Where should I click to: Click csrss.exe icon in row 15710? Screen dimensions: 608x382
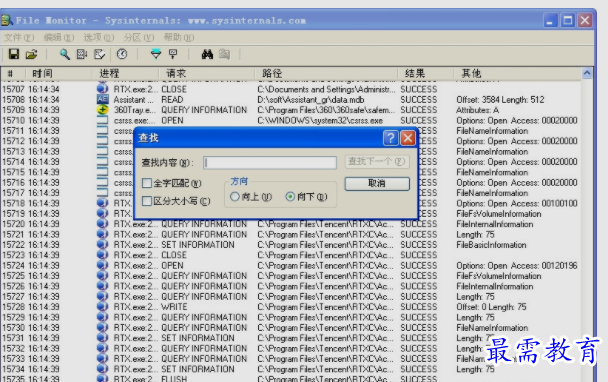tap(102, 121)
